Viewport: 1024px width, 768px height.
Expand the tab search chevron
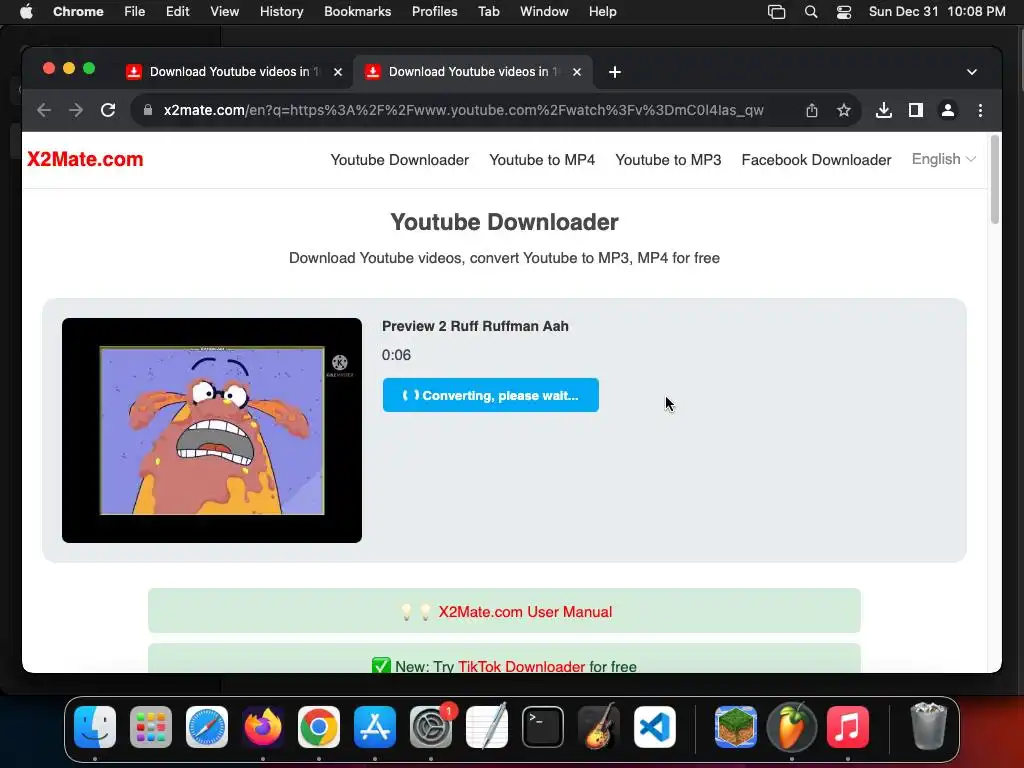point(972,72)
